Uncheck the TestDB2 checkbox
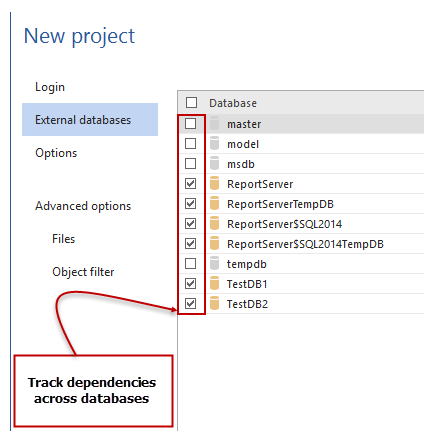The height and width of the screenshot is (441, 439). click(x=190, y=304)
